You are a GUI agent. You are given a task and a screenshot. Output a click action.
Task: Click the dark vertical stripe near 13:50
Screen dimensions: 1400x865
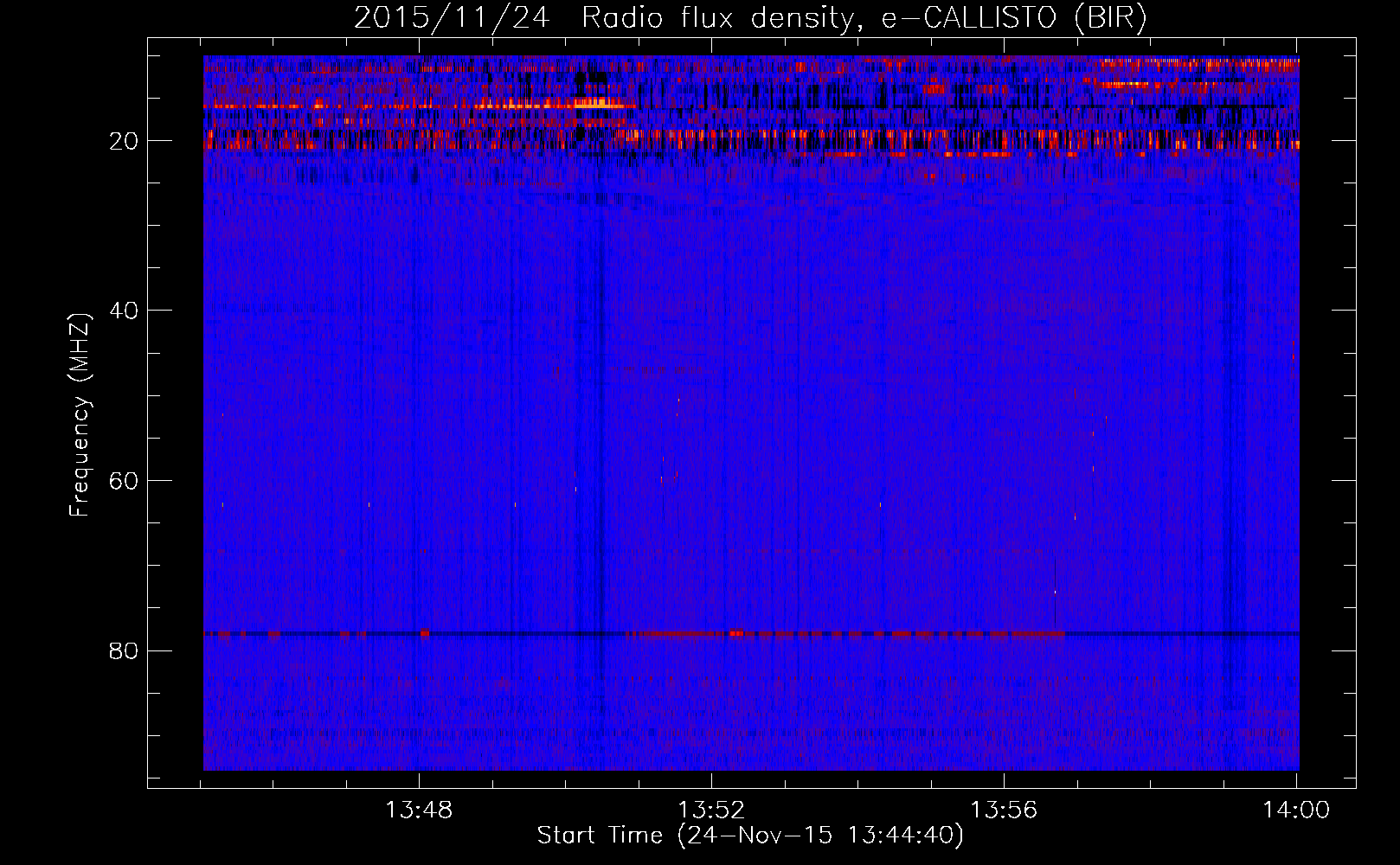tap(599, 432)
